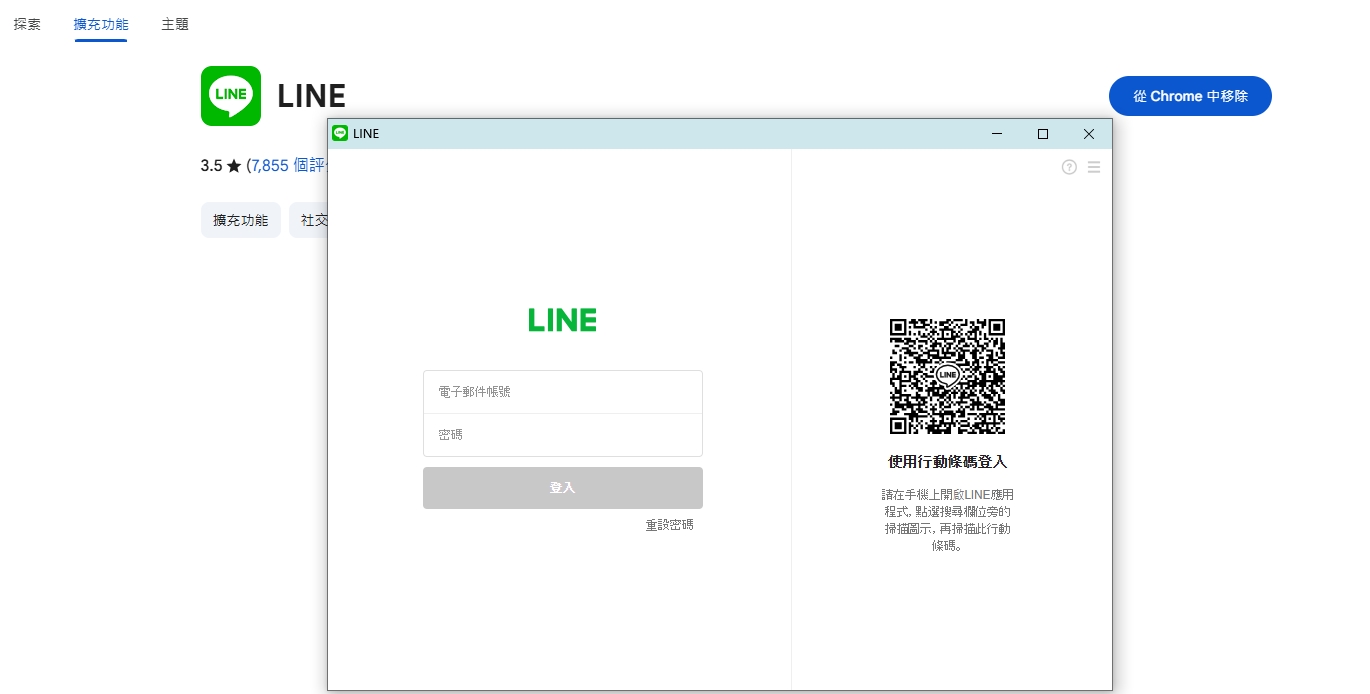Maximize the LINE window
Screen dimensions: 1370x694
point(1043,134)
